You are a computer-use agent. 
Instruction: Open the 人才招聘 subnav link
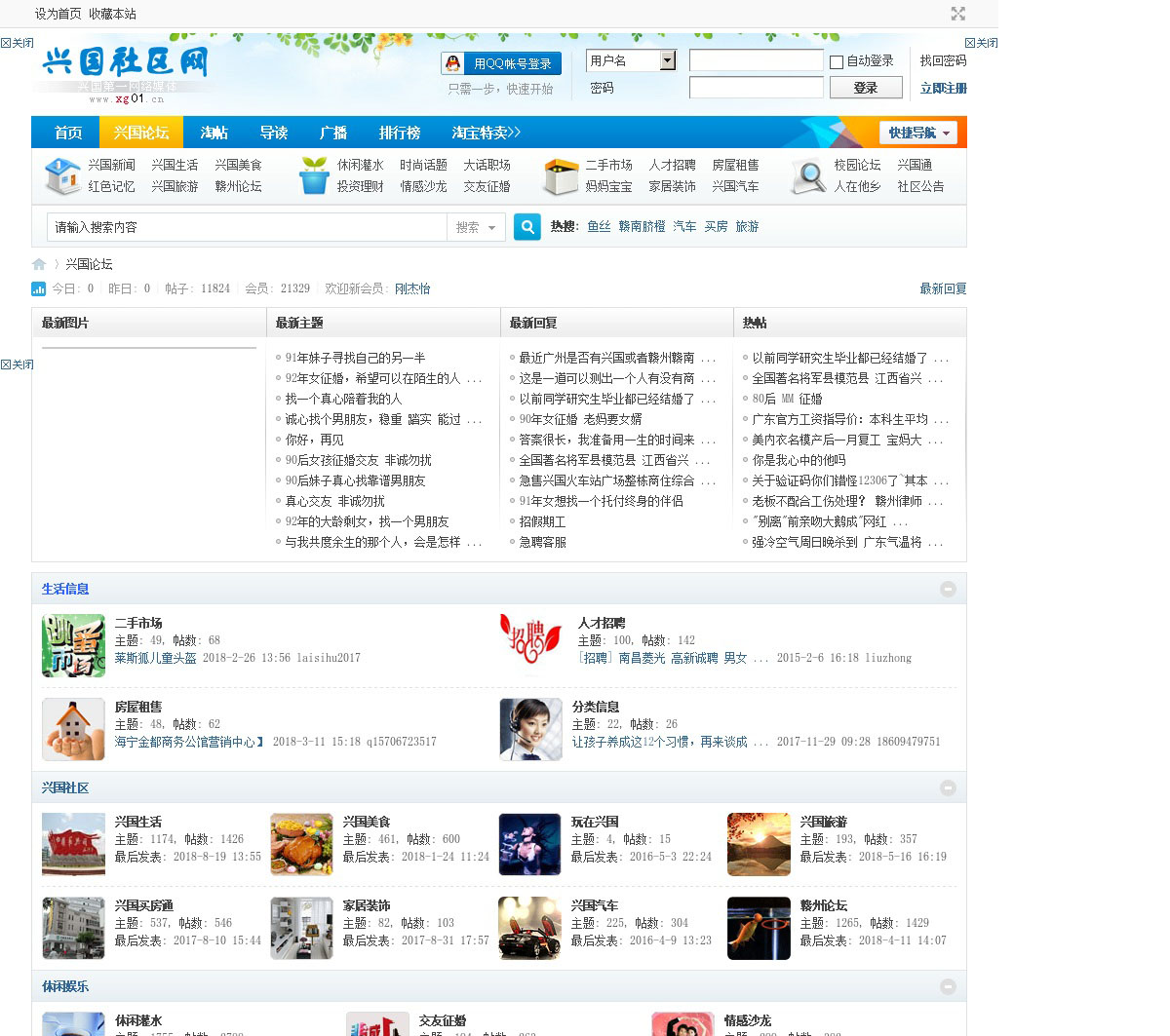pos(672,165)
